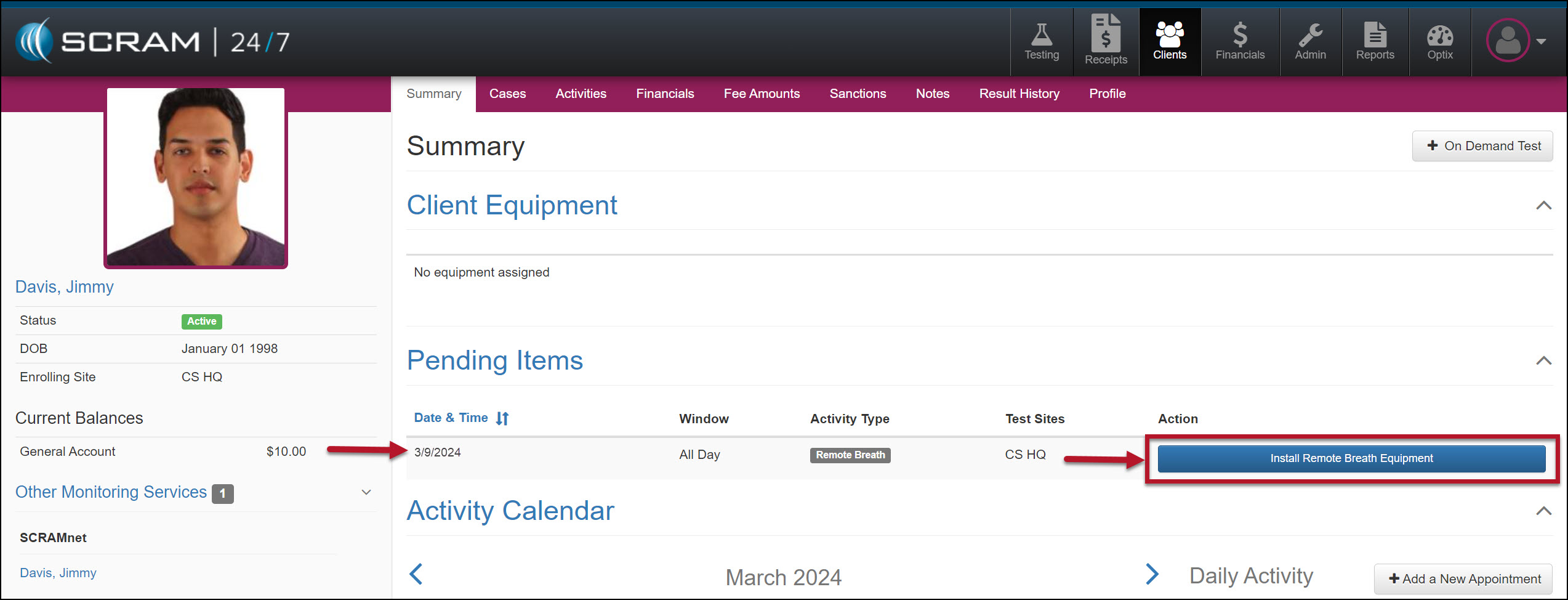Click the SCRAM 24/7 logo
The image size is (1568, 600).
tap(153, 41)
